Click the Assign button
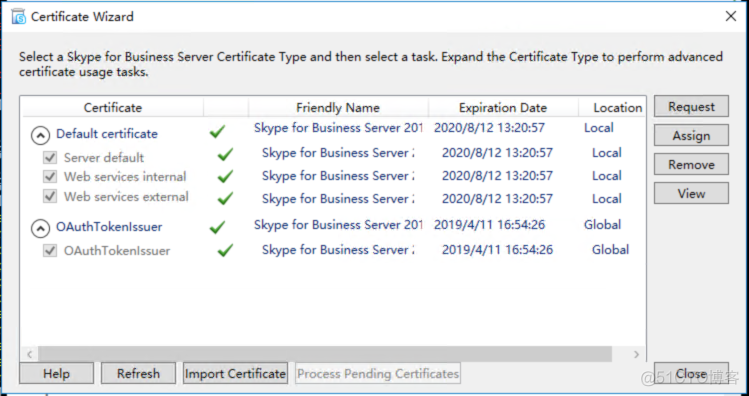This screenshot has width=749, height=396. [x=691, y=136]
